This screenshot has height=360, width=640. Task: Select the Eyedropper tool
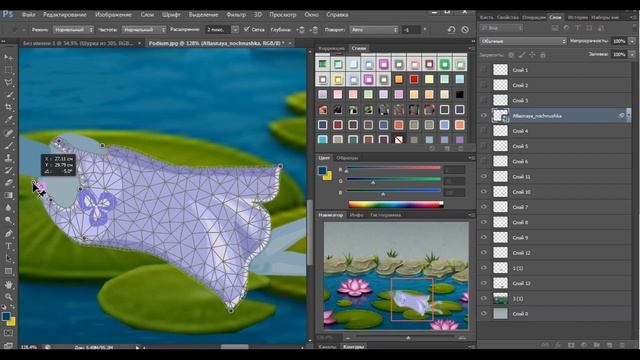[x=8, y=120]
